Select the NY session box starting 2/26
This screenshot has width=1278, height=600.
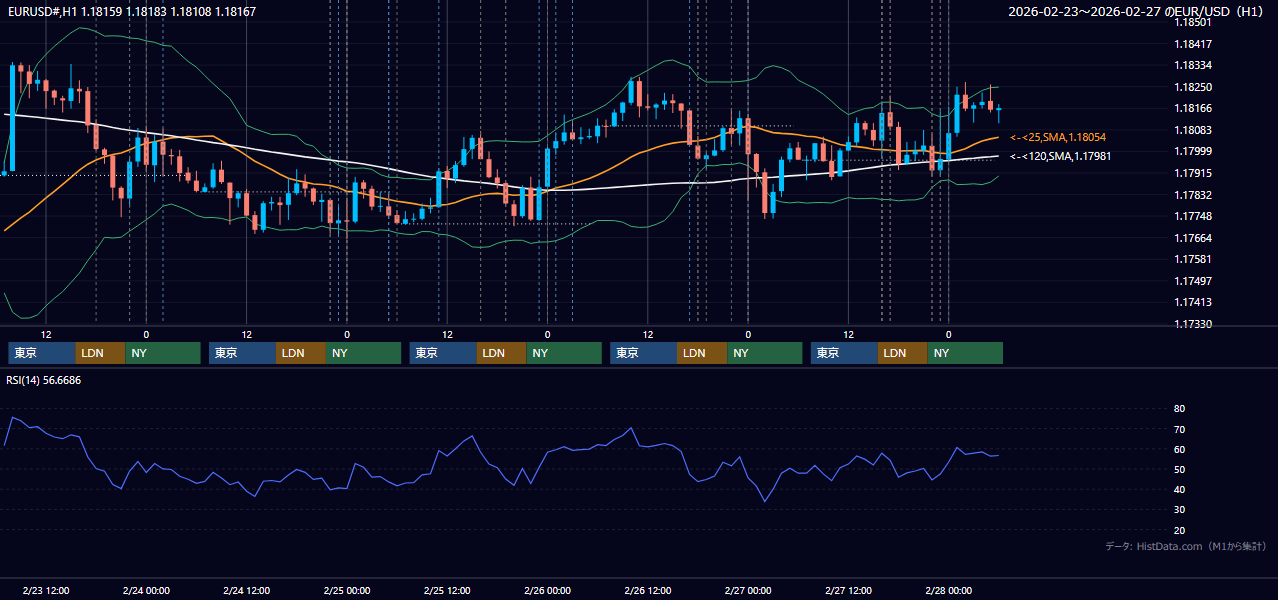765,353
